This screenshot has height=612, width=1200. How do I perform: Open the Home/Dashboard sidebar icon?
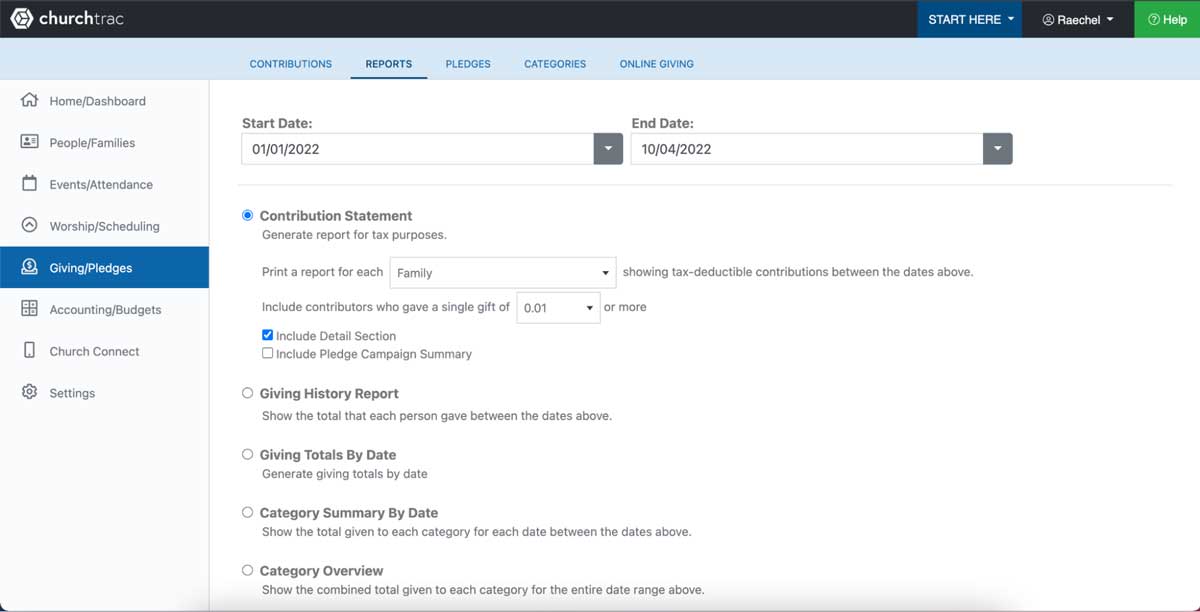pos(30,100)
